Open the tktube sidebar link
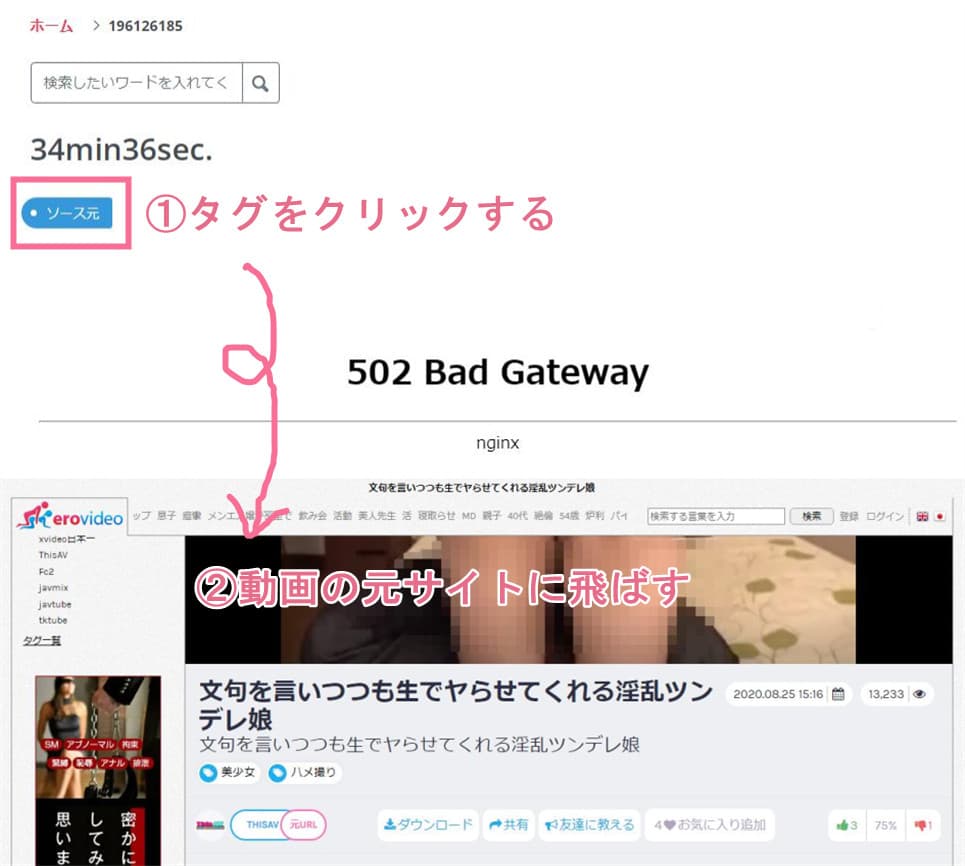The width and height of the screenshot is (965, 866). pyautogui.click(x=53, y=620)
